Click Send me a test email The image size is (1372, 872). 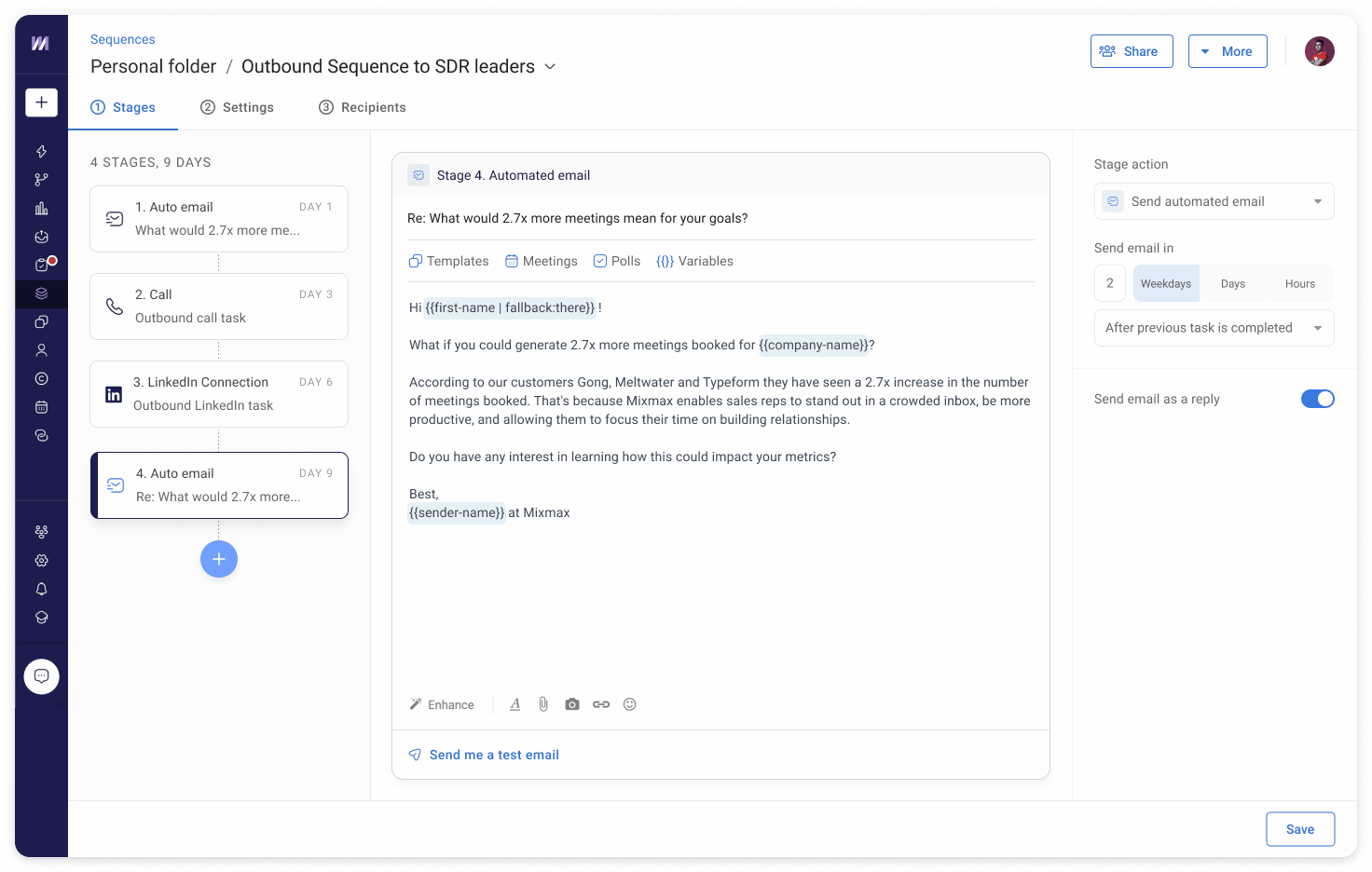[x=494, y=755]
